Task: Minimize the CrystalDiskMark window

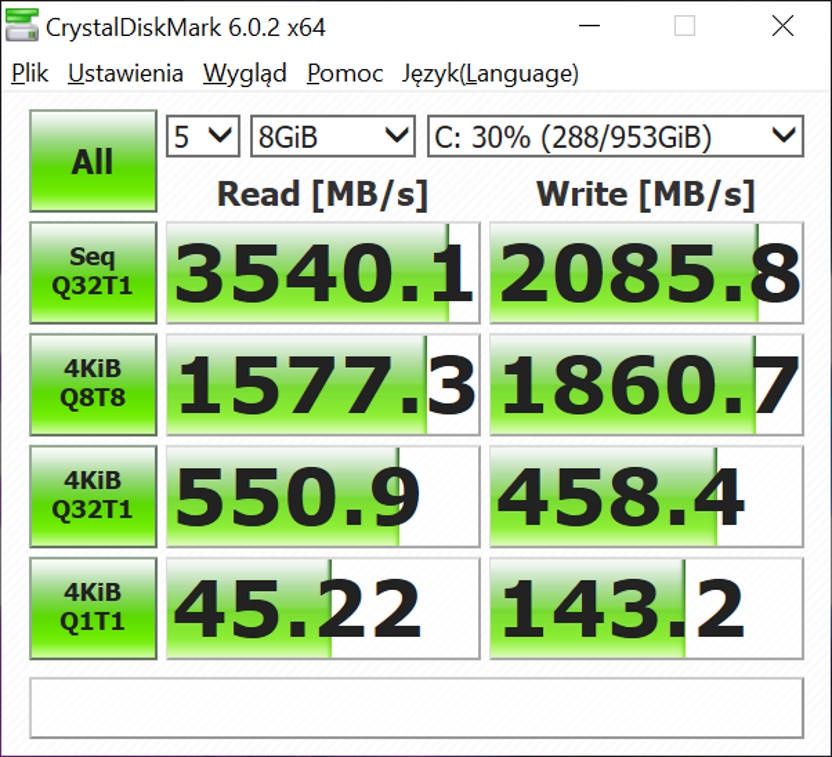Action: 589,25
